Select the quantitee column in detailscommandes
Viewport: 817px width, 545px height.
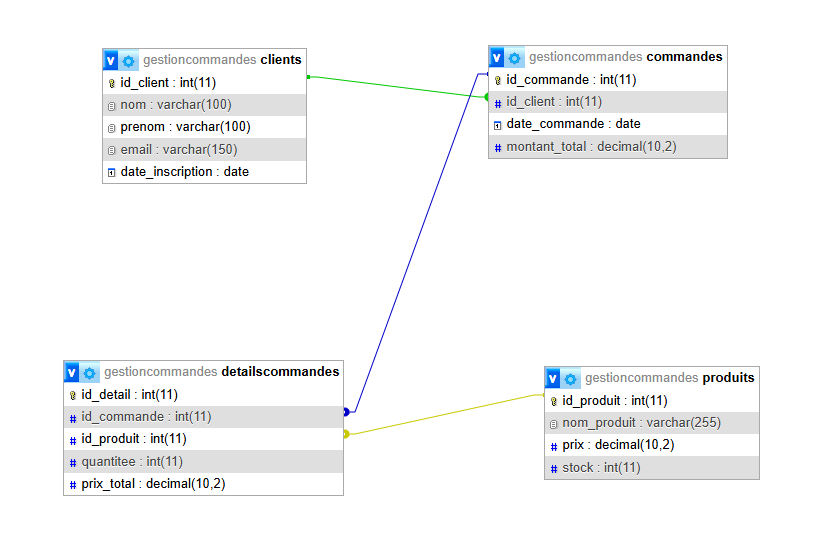tap(133, 462)
